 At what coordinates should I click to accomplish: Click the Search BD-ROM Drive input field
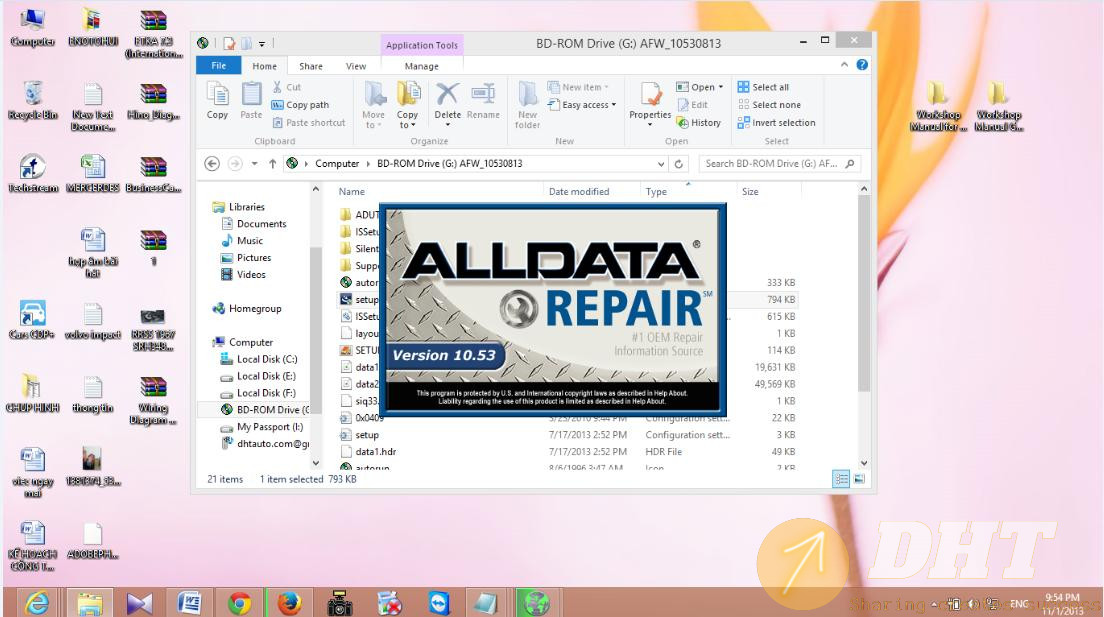click(770, 164)
